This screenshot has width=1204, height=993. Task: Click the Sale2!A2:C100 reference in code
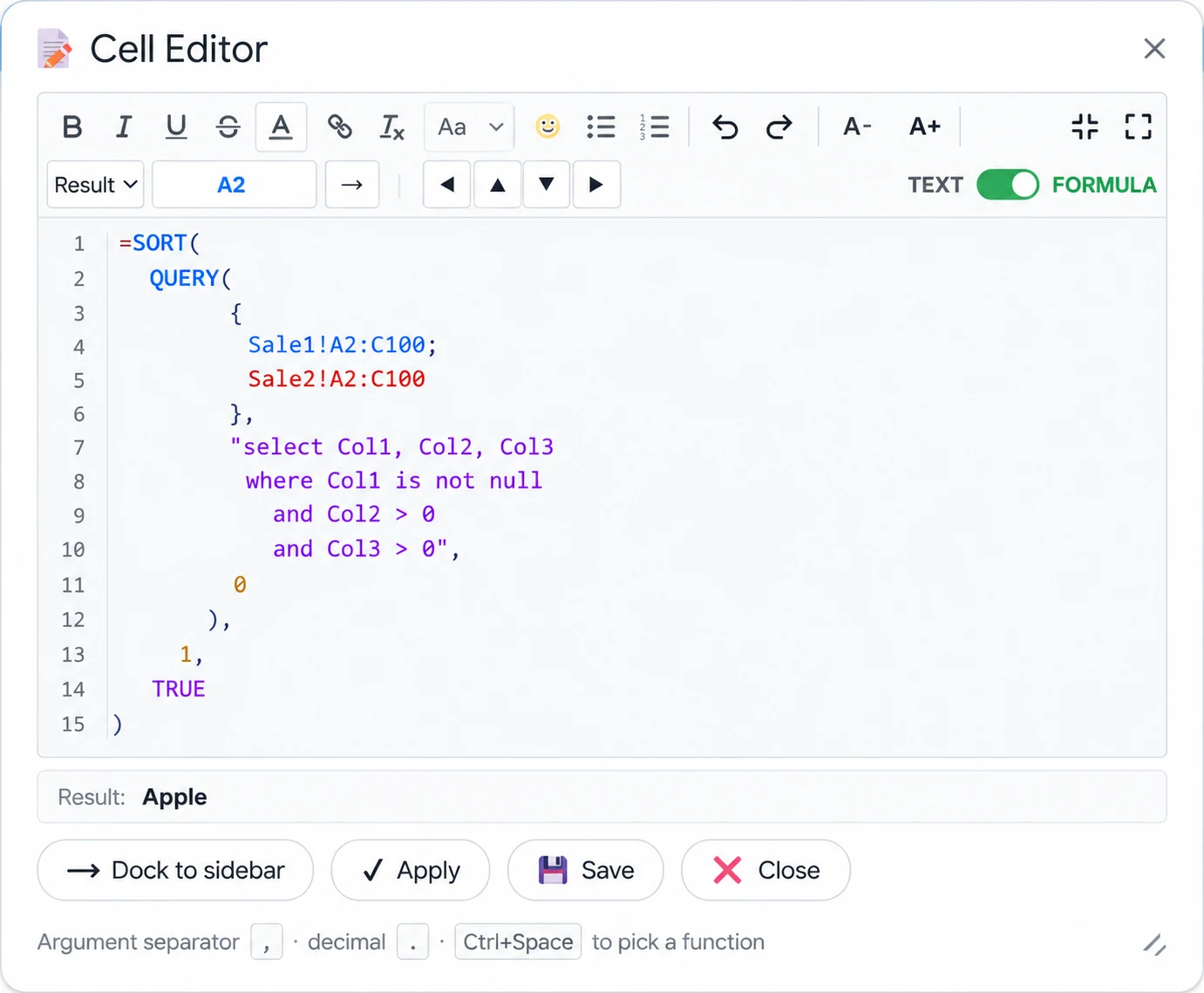tap(337, 379)
